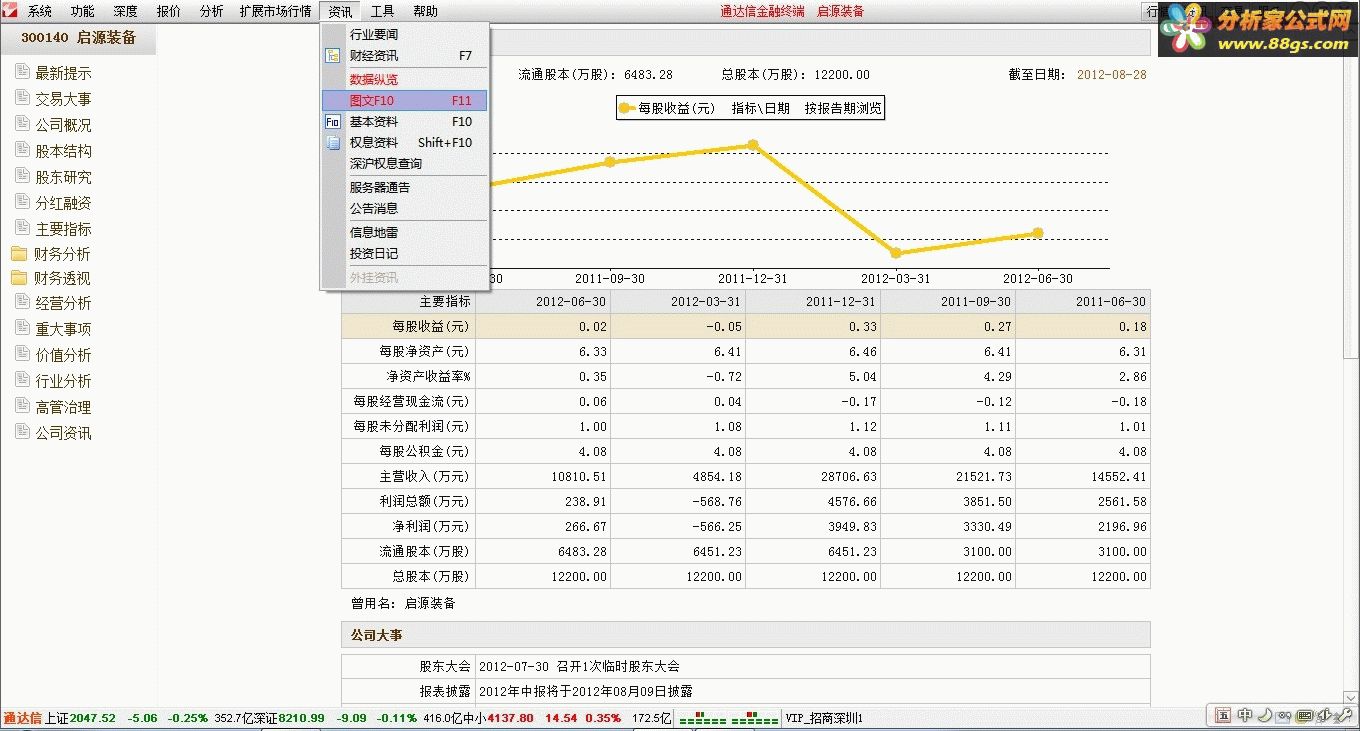Click the 每股收益(元) chart legend entry

pos(667,108)
